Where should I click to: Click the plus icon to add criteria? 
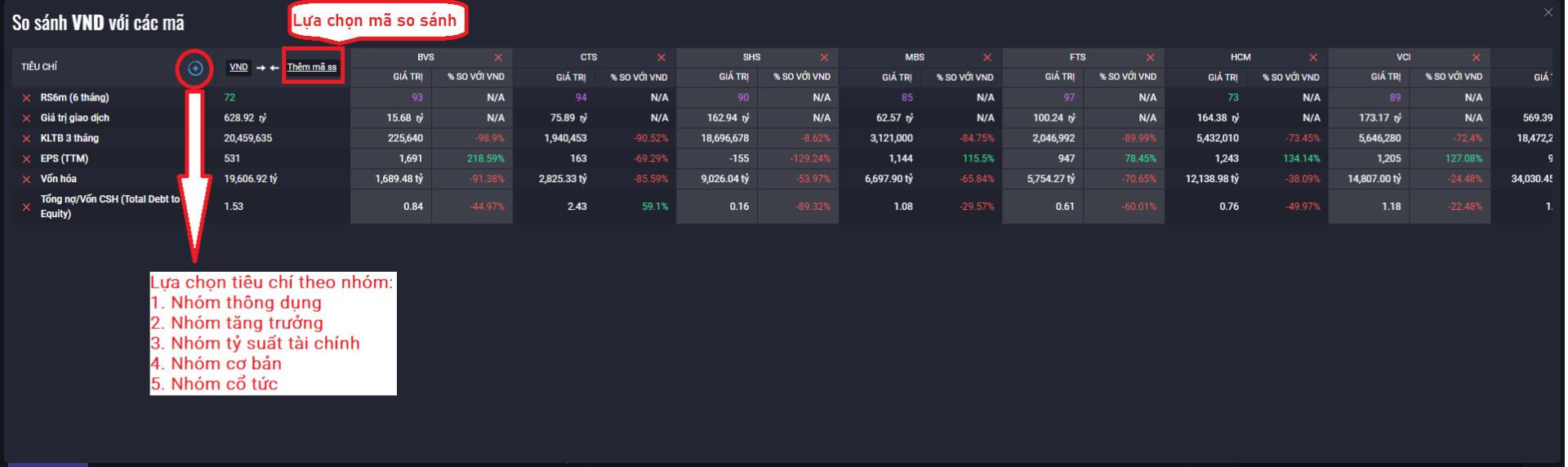[195, 69]
